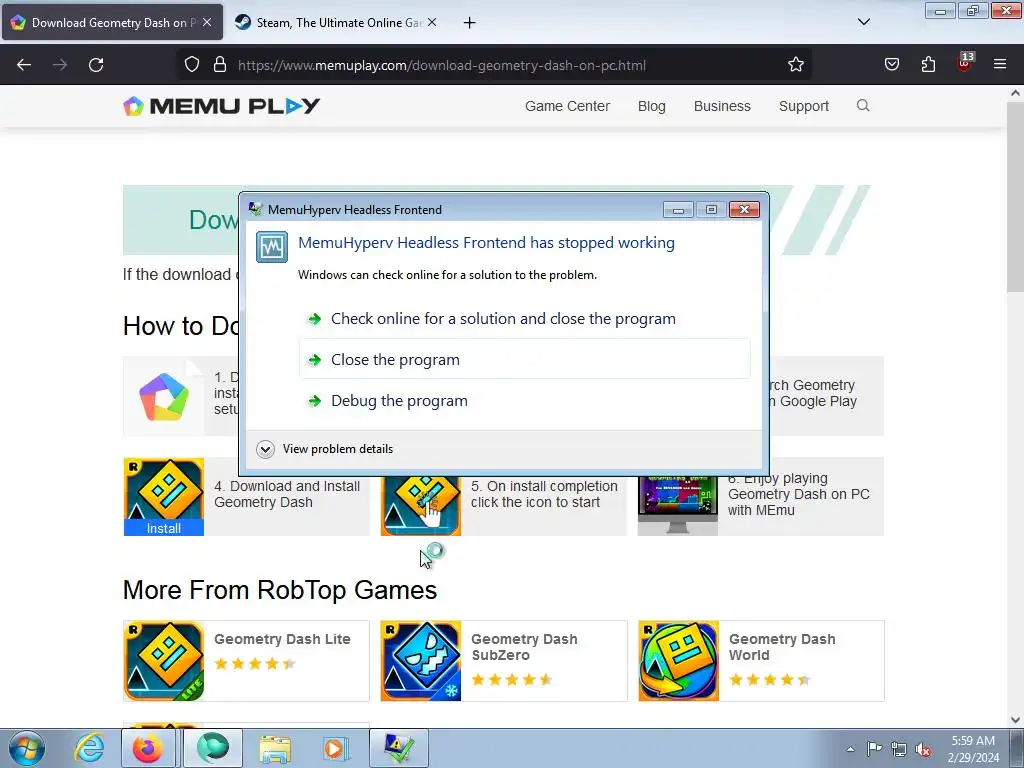The width and height of the screenshot is (1024, 768).
Task: Open the Pocket save icon
Action: point(891,65)
